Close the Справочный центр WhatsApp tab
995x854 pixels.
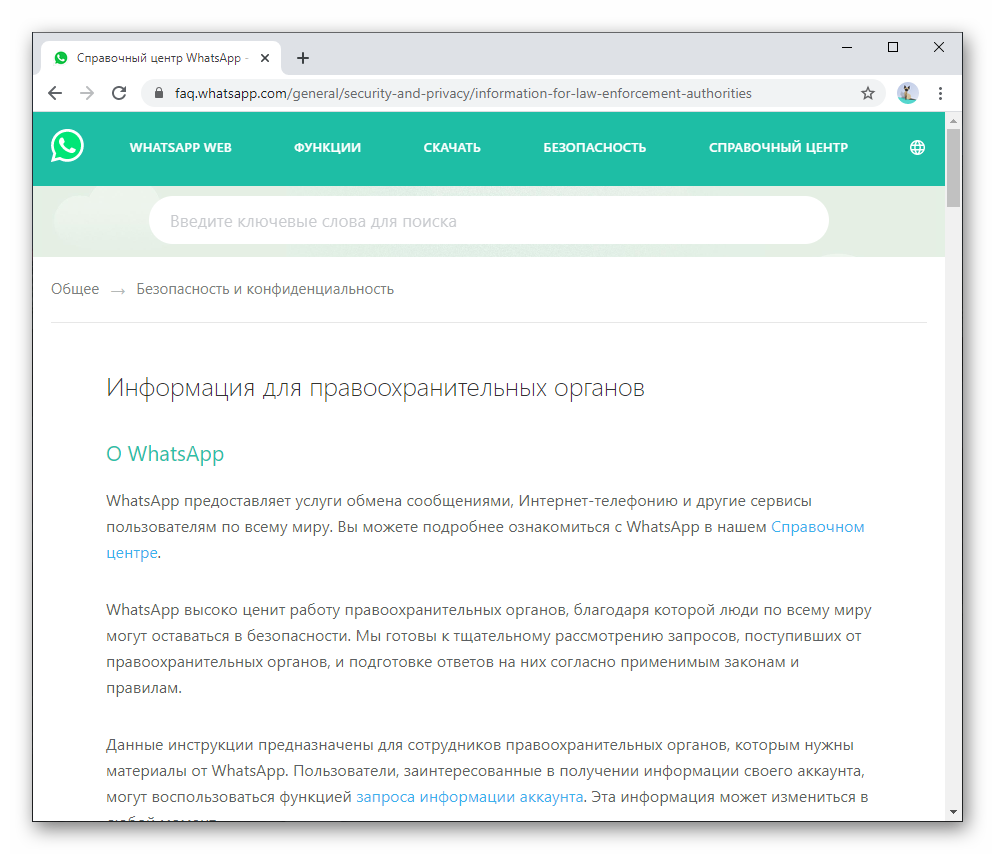coord(265,58)
